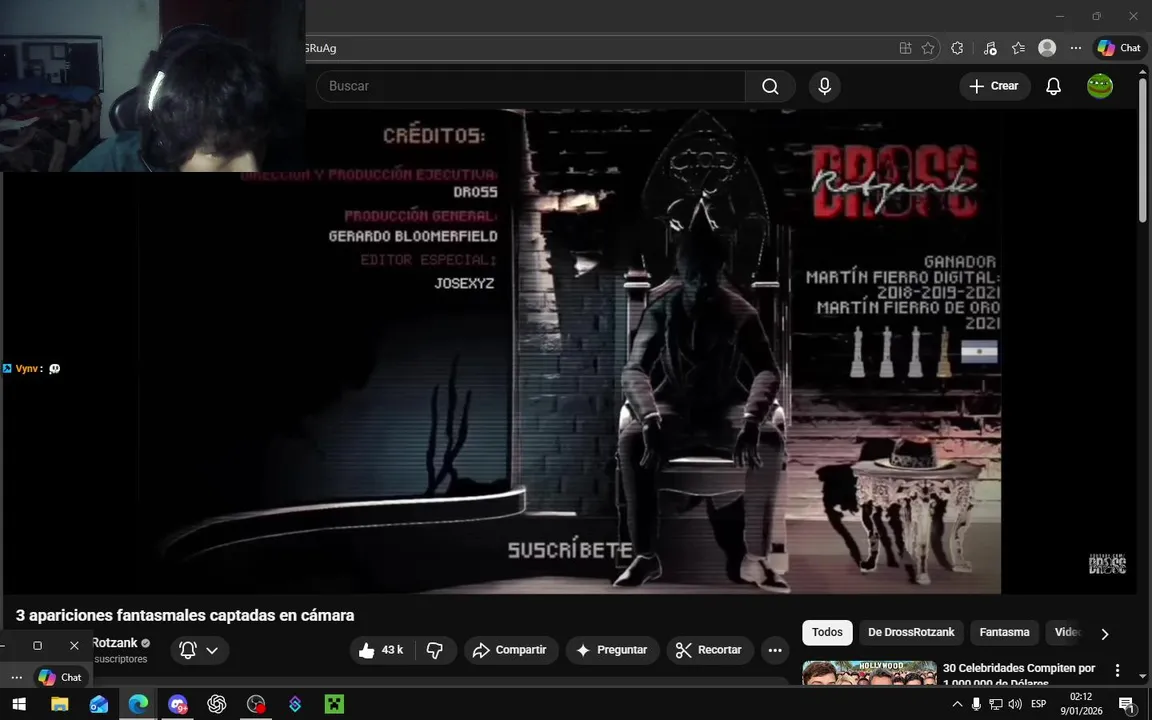Click the Dross watermark in video corner
This screenshot has width=1152, height=720.
[x=1107, y=564]
